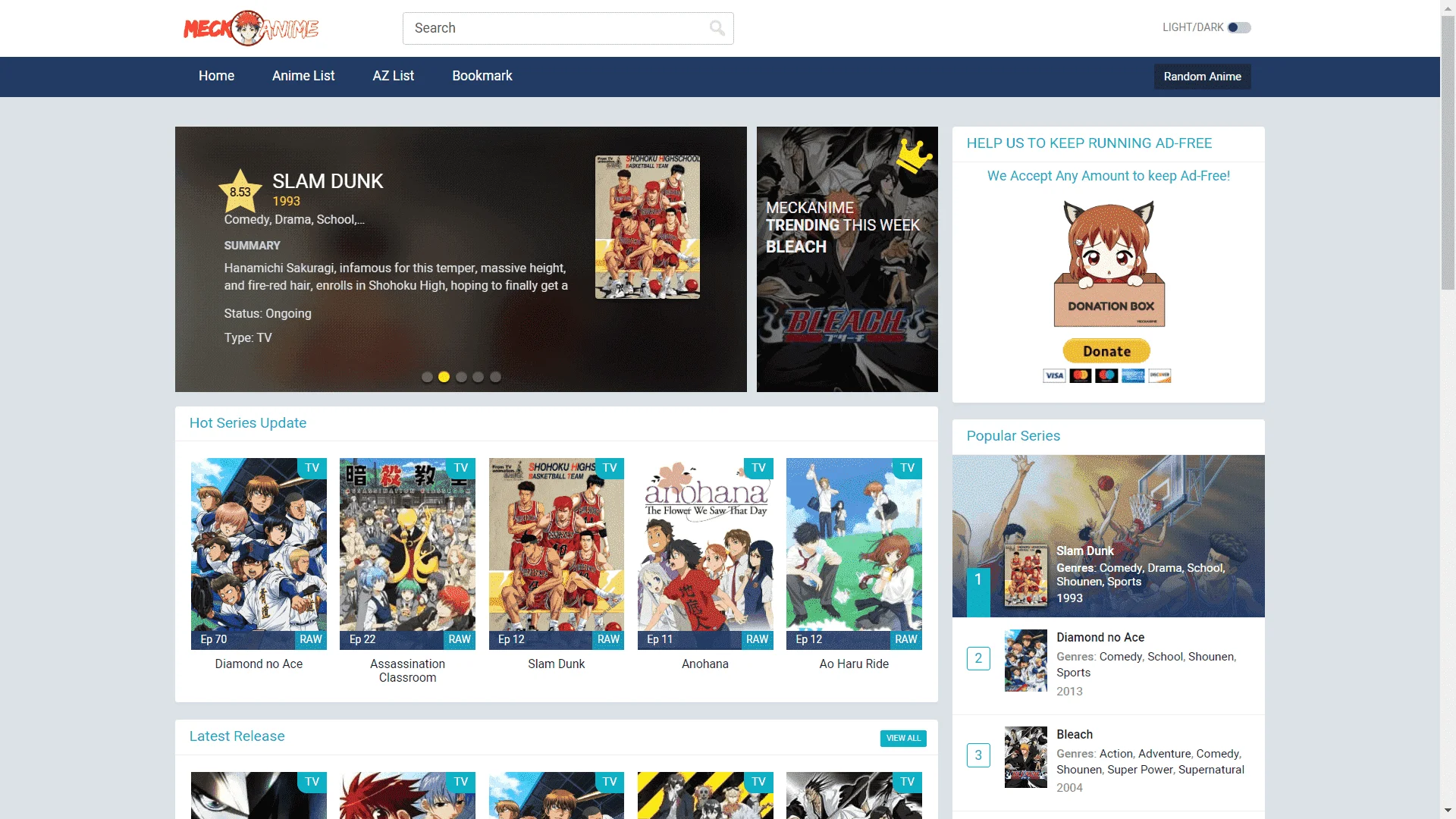Open Ao Haru Ride hot series thumbnail
The image size is (1456, 819).
tap(854, 554)
